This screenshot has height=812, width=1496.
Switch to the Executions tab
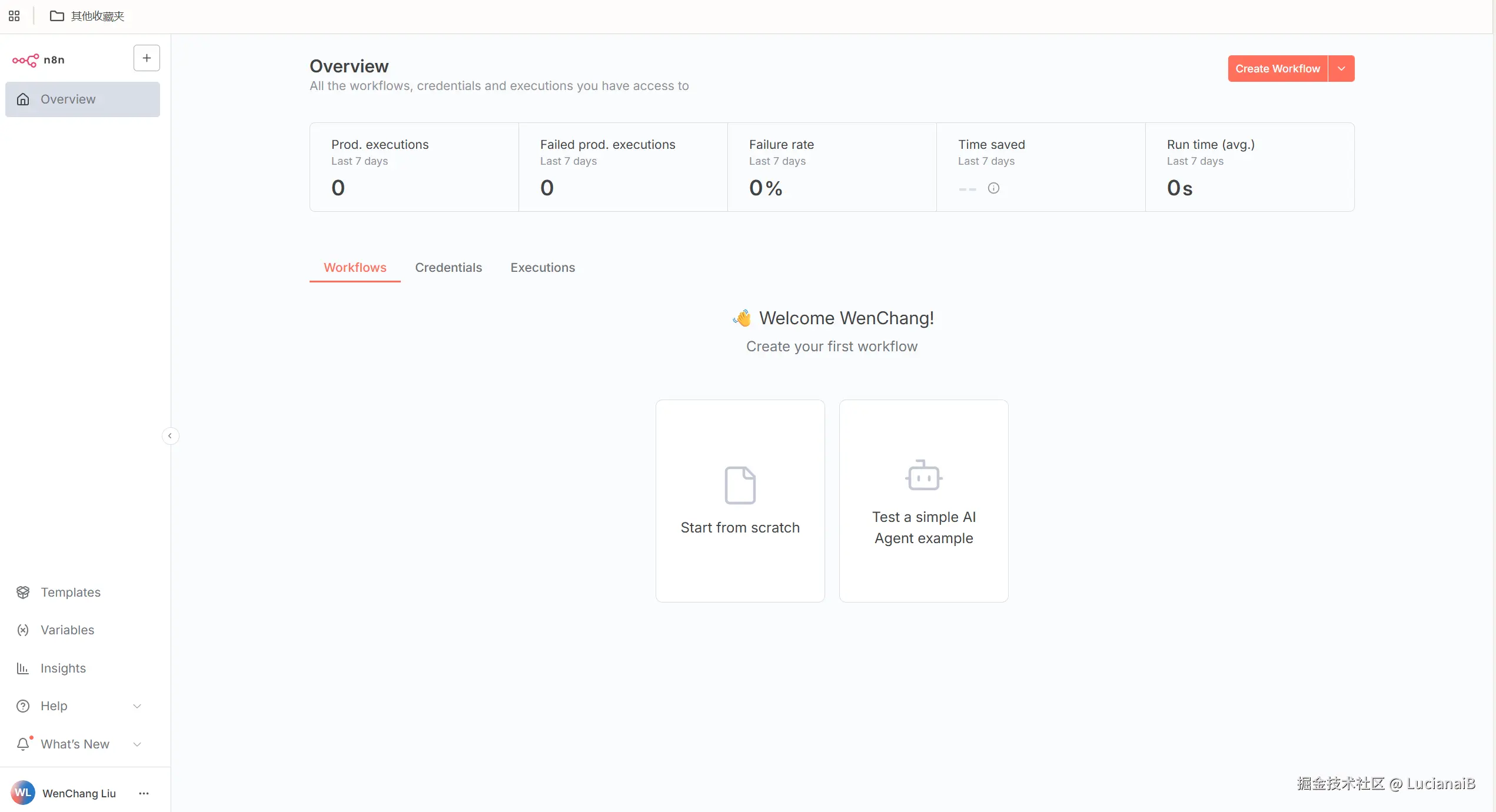click(542, 268)
